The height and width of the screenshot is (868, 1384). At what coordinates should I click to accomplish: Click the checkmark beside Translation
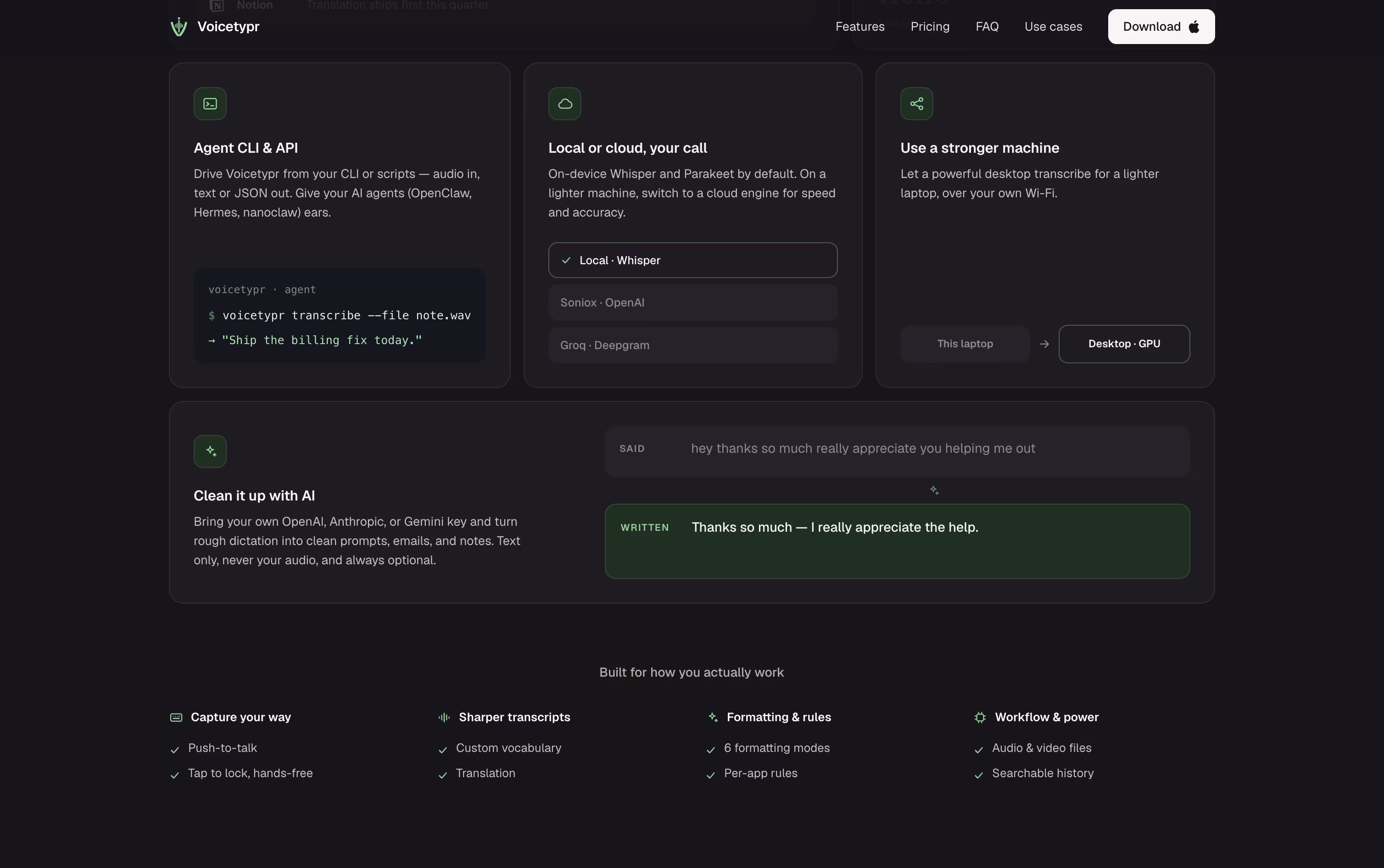(x=443, y=775)
